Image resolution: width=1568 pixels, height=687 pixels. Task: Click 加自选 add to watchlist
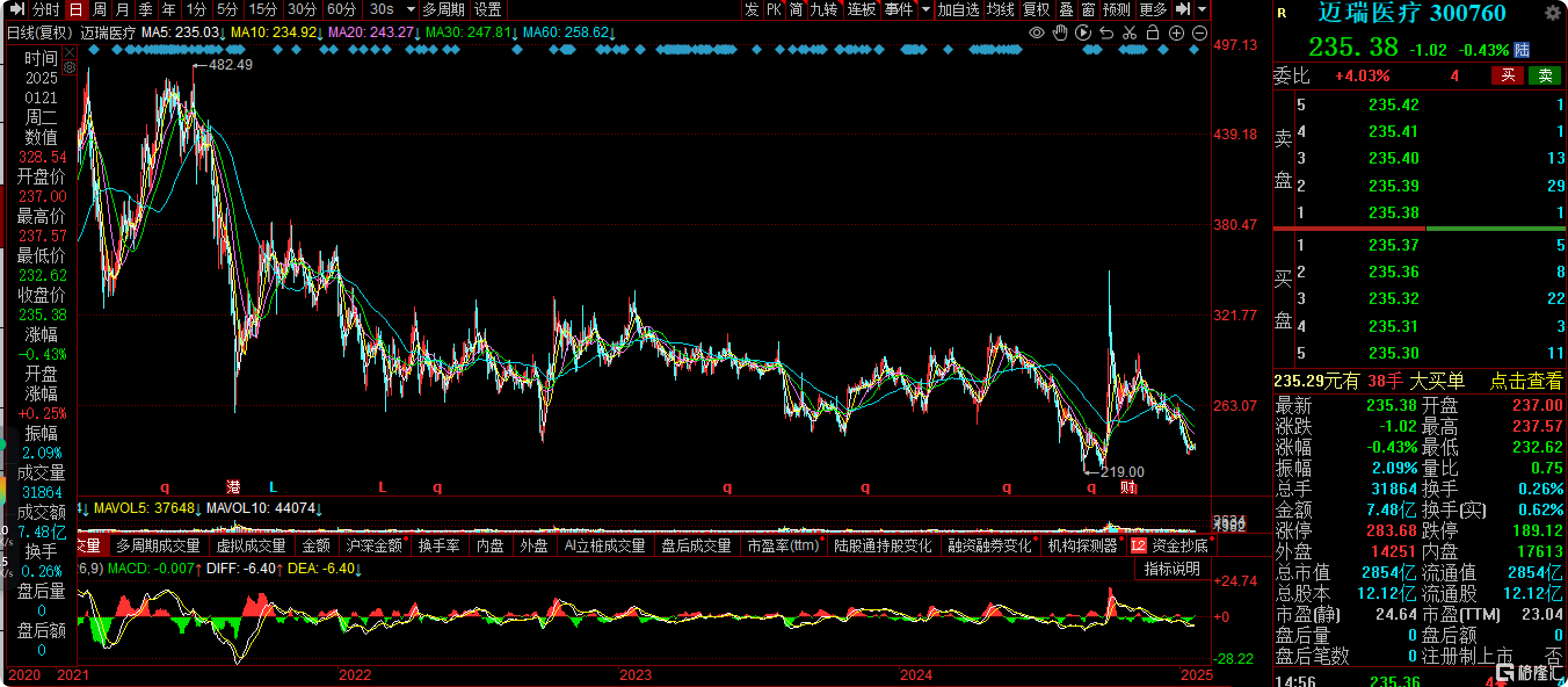click(958, 9)
